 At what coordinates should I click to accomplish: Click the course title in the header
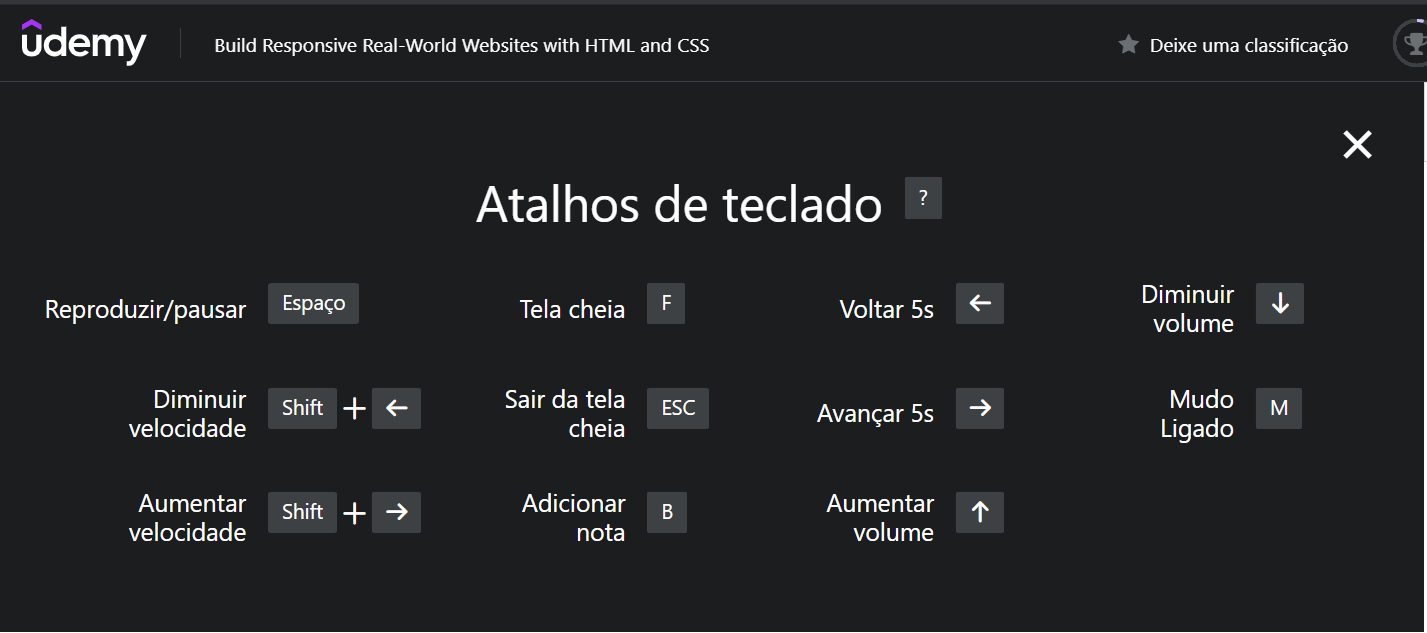[460, 45]
